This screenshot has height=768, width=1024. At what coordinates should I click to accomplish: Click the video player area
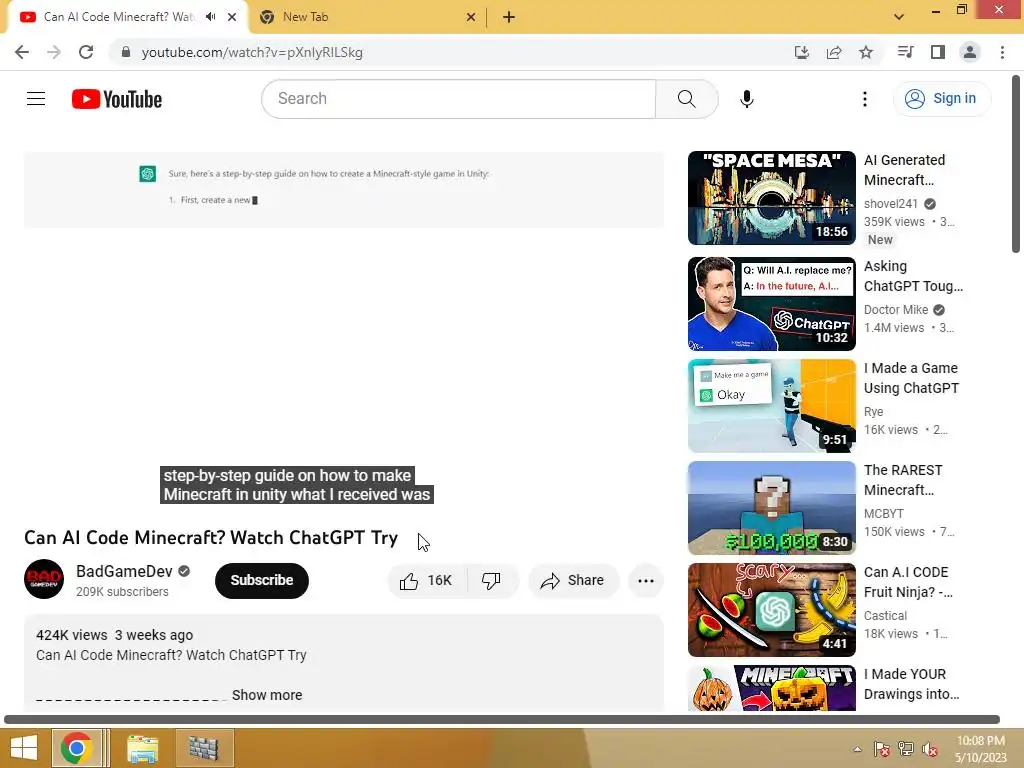click(344, 330)
